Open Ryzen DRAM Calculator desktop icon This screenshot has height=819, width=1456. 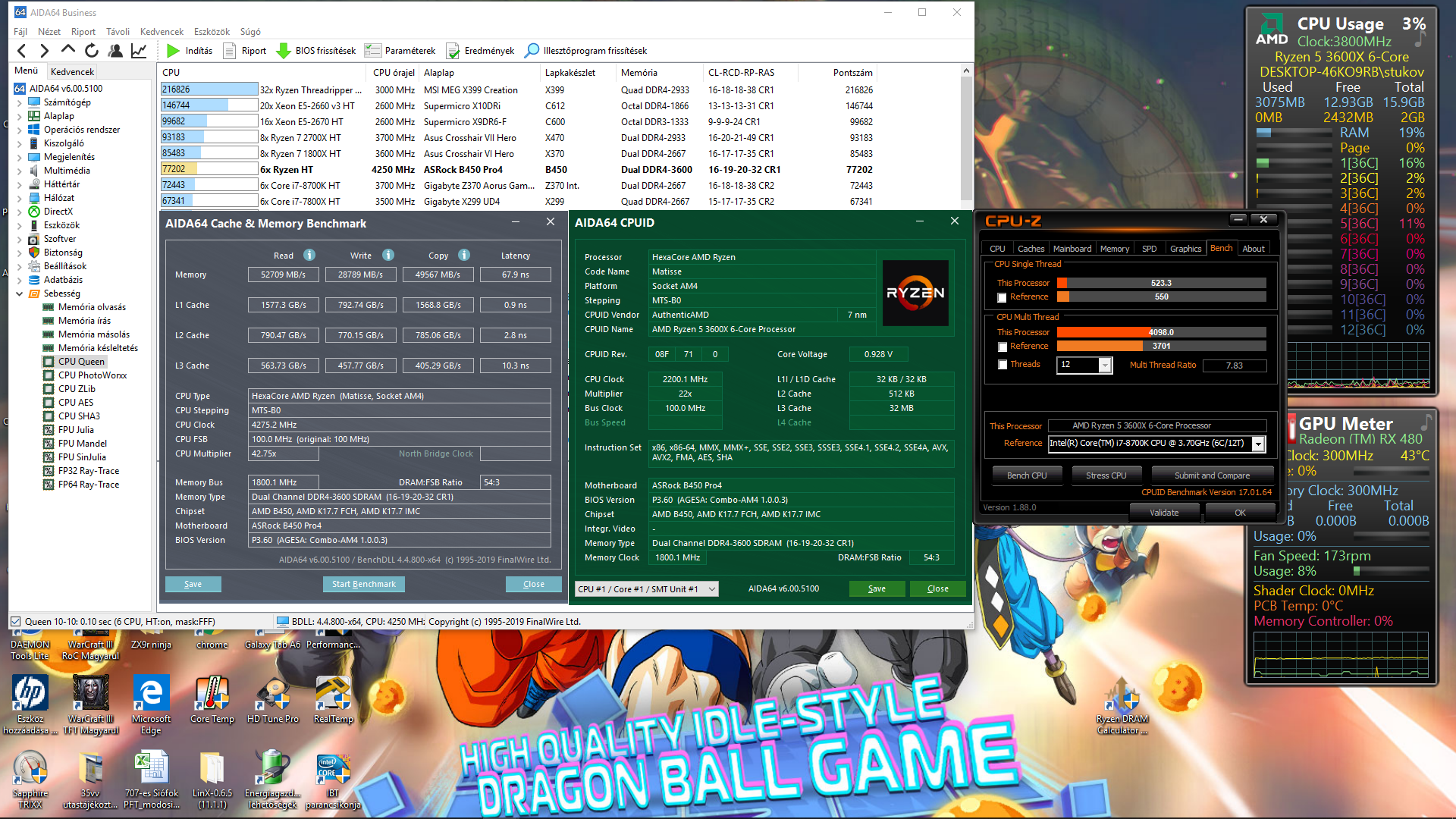click(1122, 705)
